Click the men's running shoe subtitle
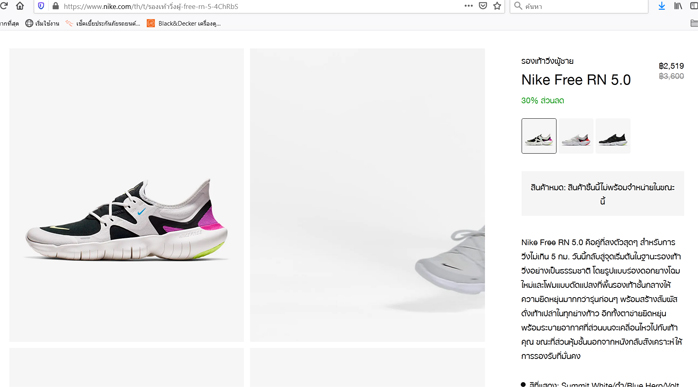 coord(547,61)
